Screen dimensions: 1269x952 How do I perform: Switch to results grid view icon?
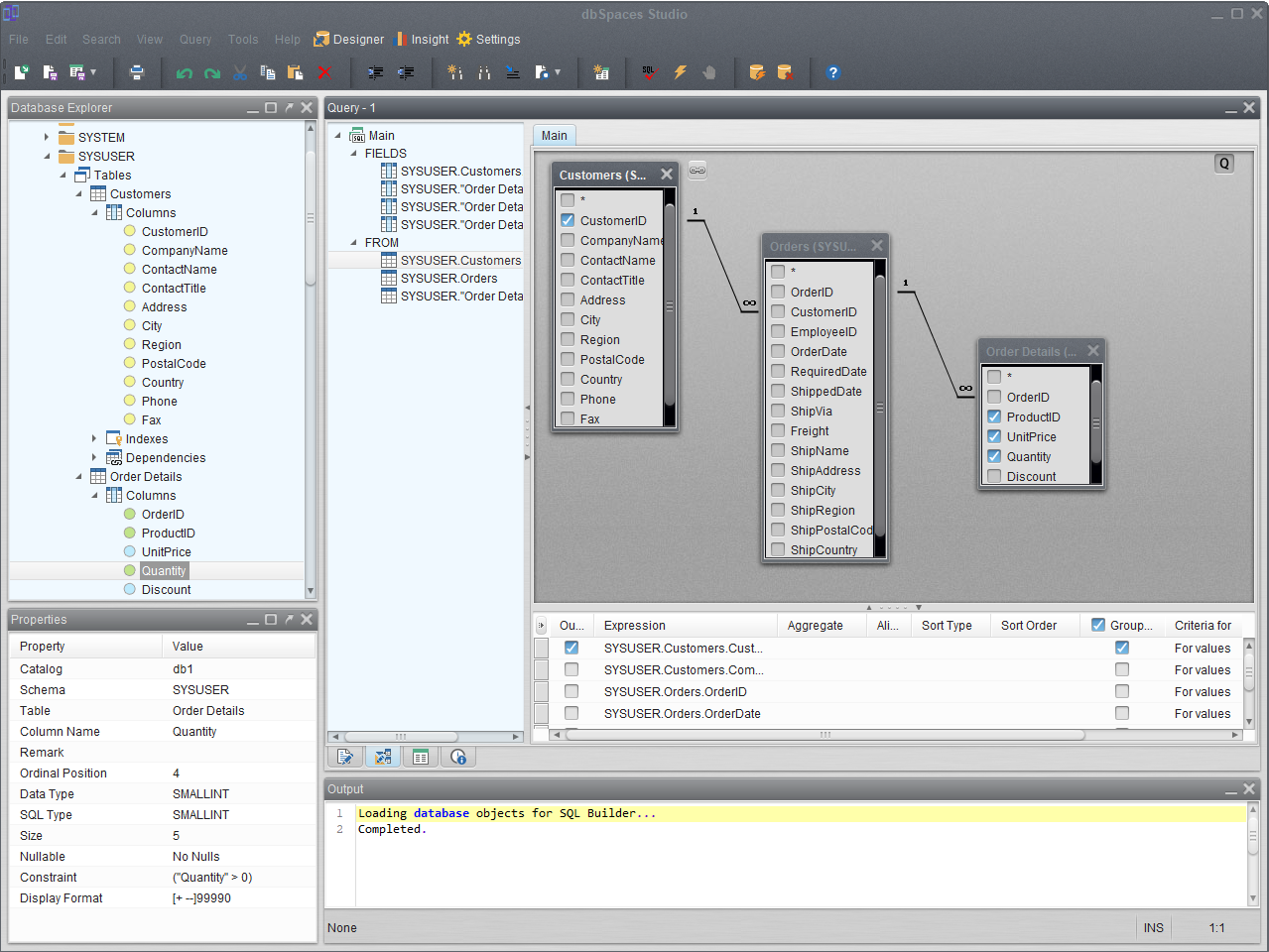coord(421,757)
